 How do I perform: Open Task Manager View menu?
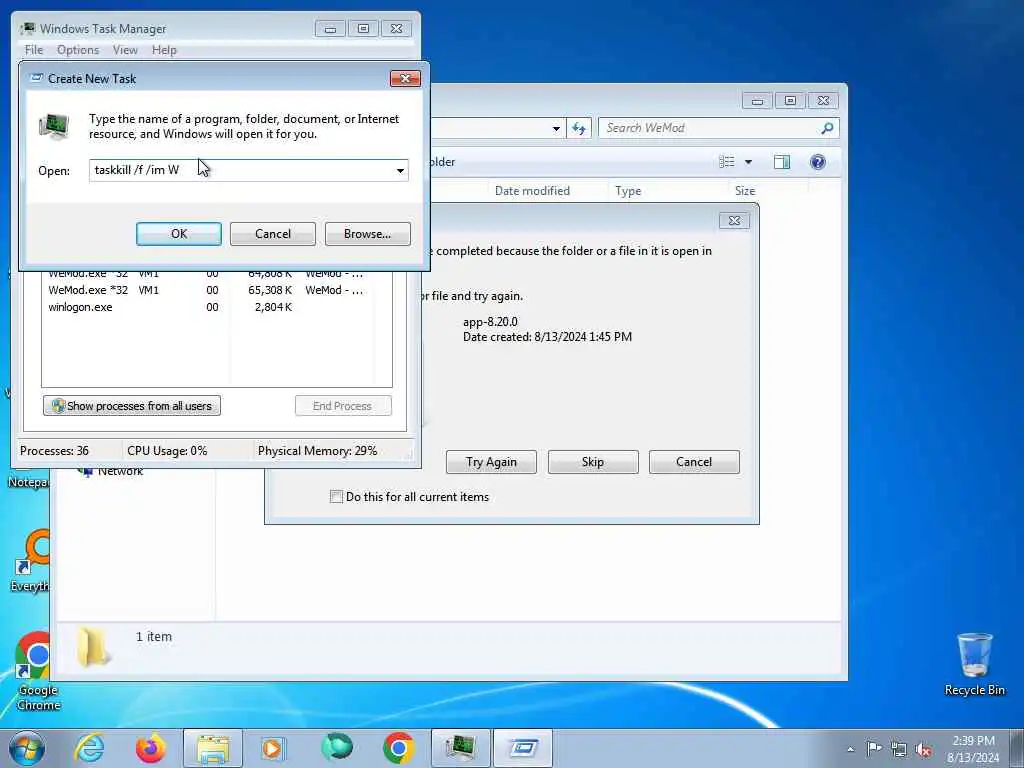[x=125, y=50]
